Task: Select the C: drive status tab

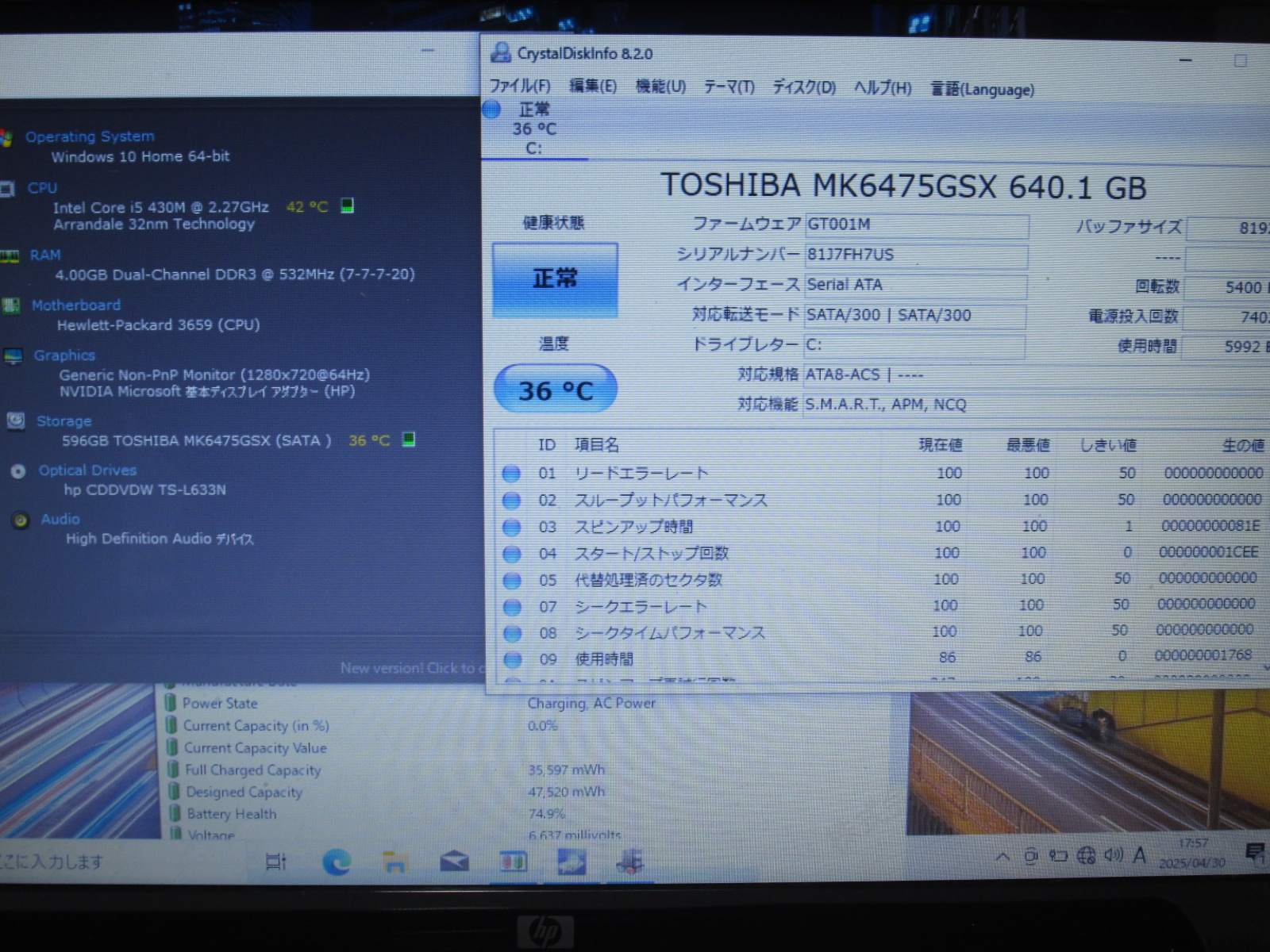Action: pyautogui.click(x=534, y=129)
